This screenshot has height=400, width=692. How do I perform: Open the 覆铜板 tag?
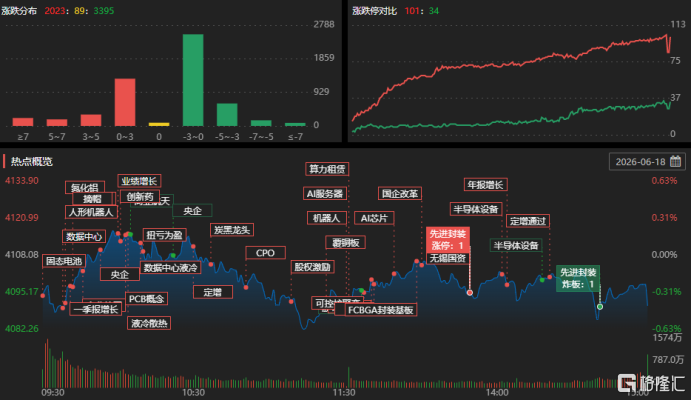346,242
